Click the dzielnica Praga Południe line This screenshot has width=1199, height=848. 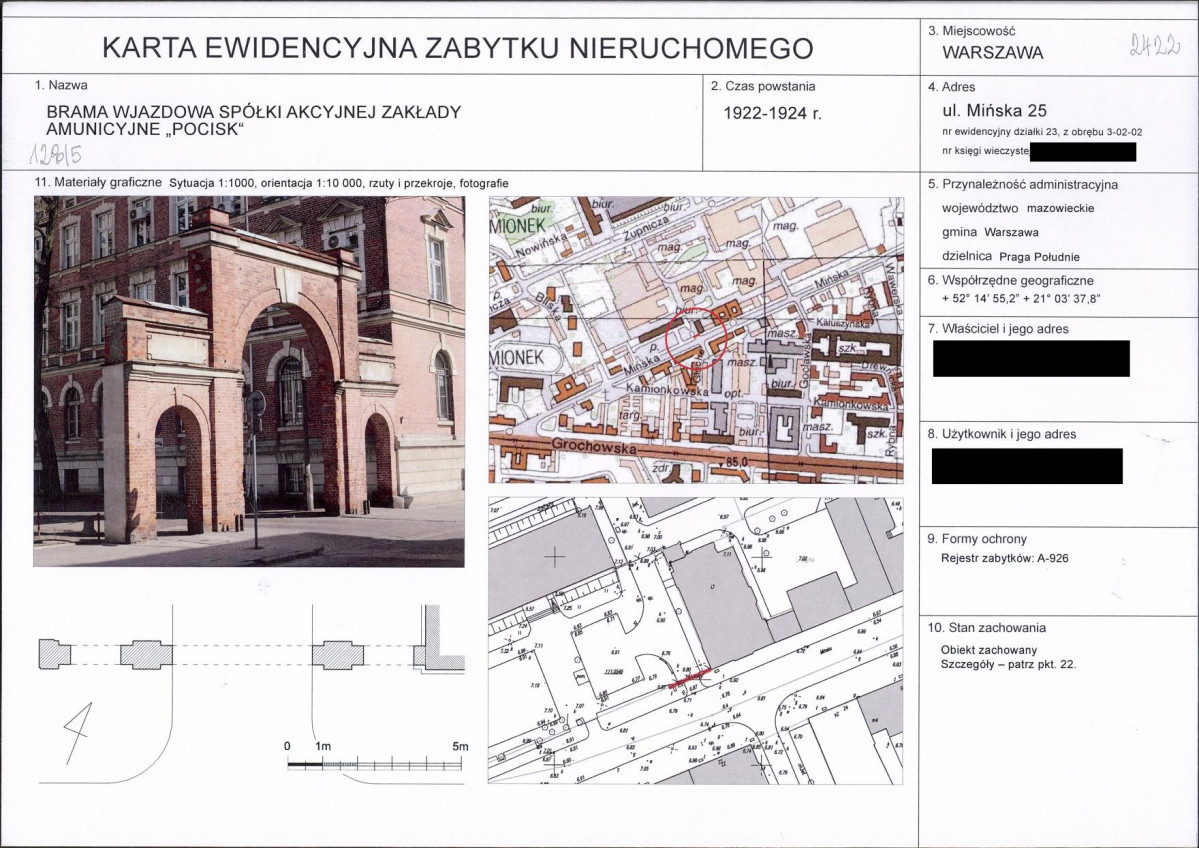point(1011,257)
